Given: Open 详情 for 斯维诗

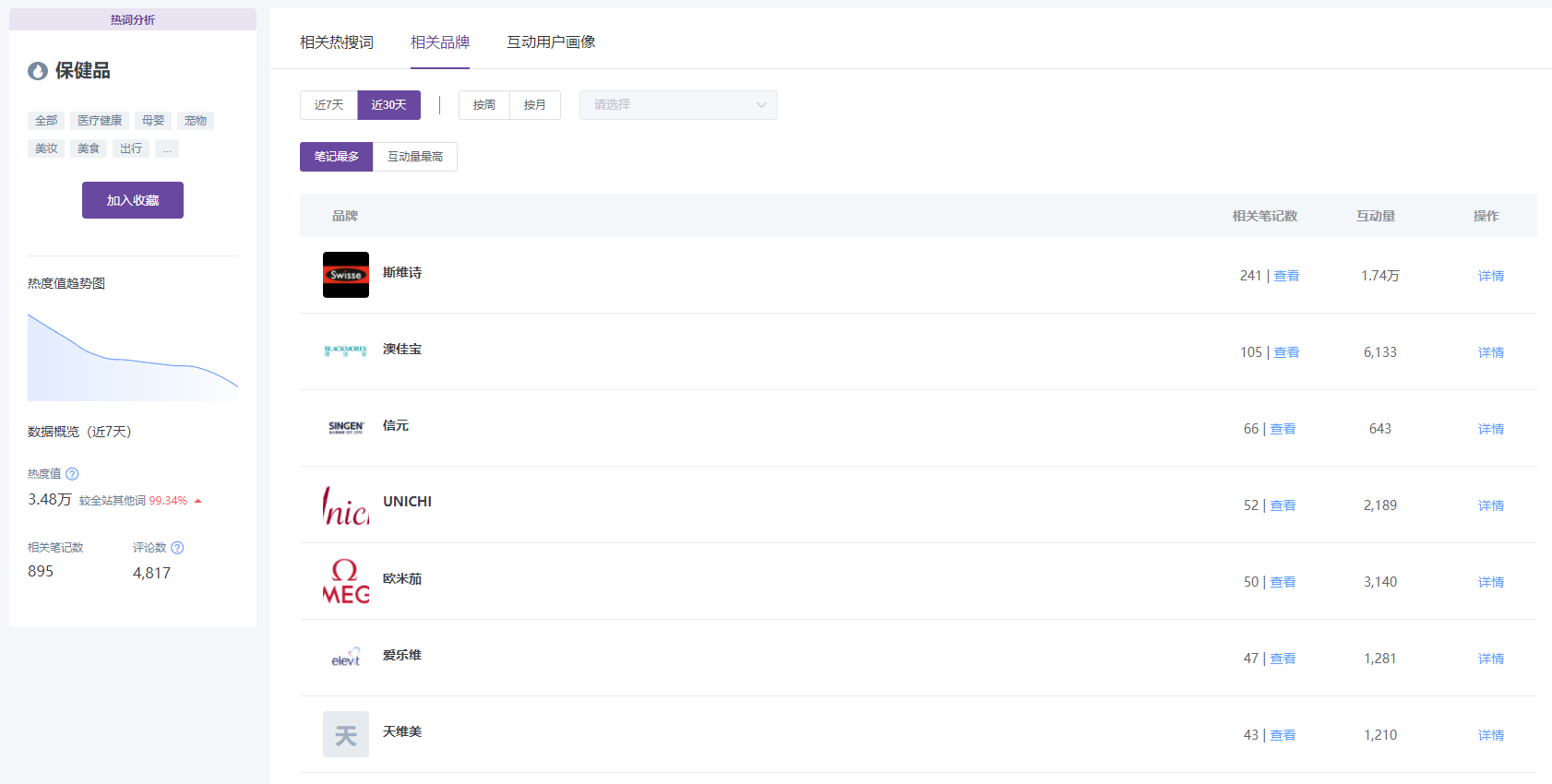Looking at the screenshot, I should click(x=1491, y=276).
